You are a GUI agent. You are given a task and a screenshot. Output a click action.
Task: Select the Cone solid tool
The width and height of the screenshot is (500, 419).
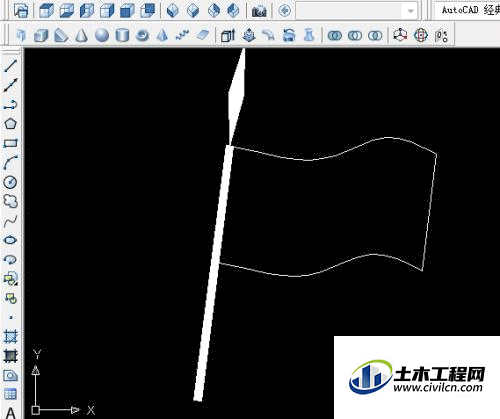[81, 35]
